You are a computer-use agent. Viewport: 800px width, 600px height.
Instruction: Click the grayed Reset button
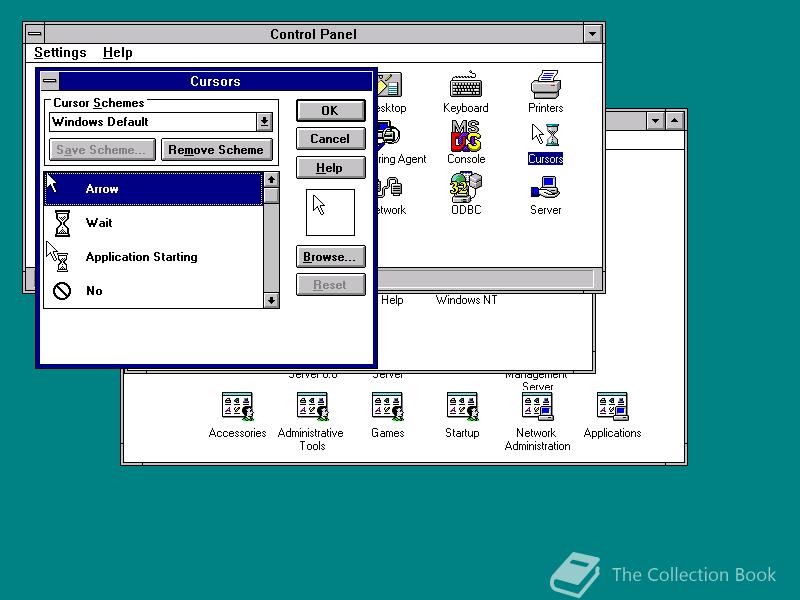click(x=330, y=285)
